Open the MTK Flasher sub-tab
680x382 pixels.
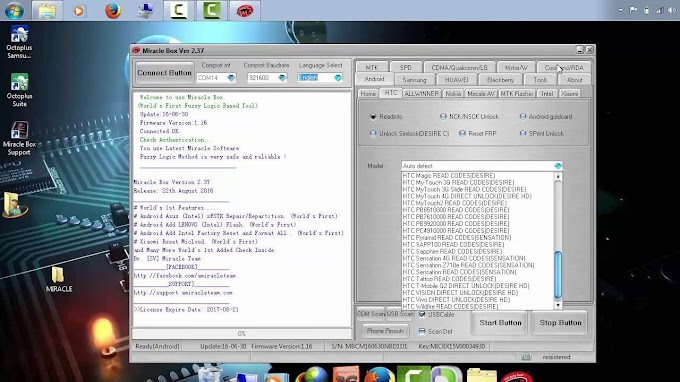[x=517, y=94]
